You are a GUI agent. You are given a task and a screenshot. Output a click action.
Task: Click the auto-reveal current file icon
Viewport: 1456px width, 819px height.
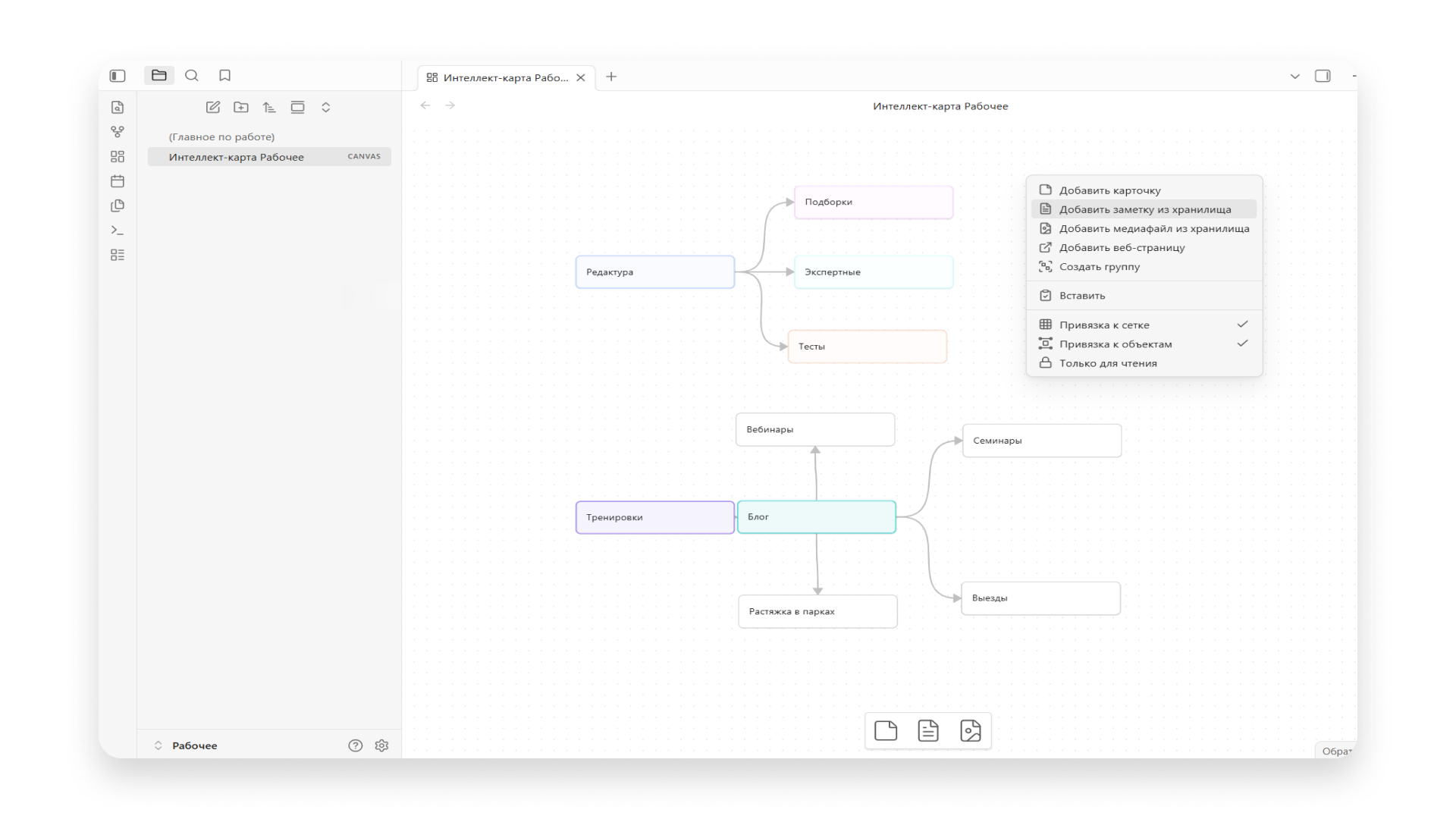(x=298, y=108)
